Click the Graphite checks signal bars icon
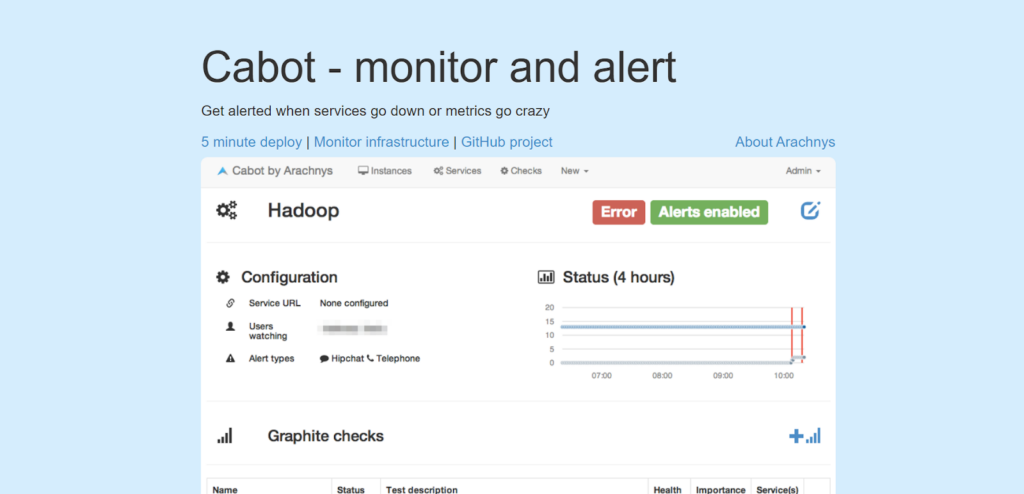This screenshot has height=494, width=1024. click(225, 436)
